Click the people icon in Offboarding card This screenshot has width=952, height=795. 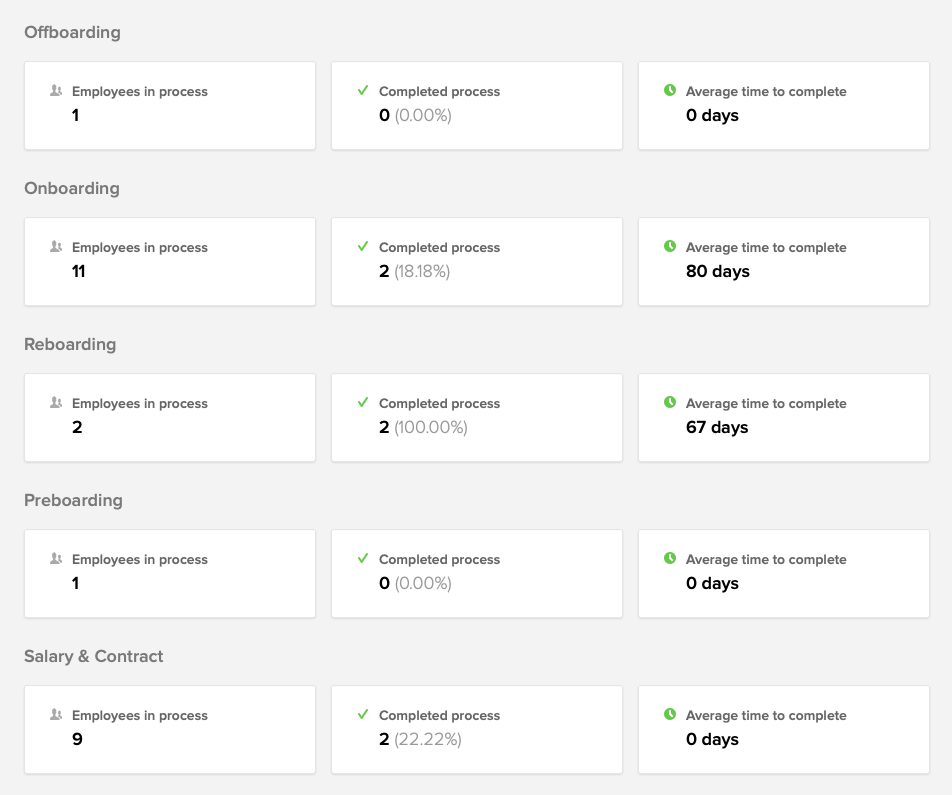(56, 90)
